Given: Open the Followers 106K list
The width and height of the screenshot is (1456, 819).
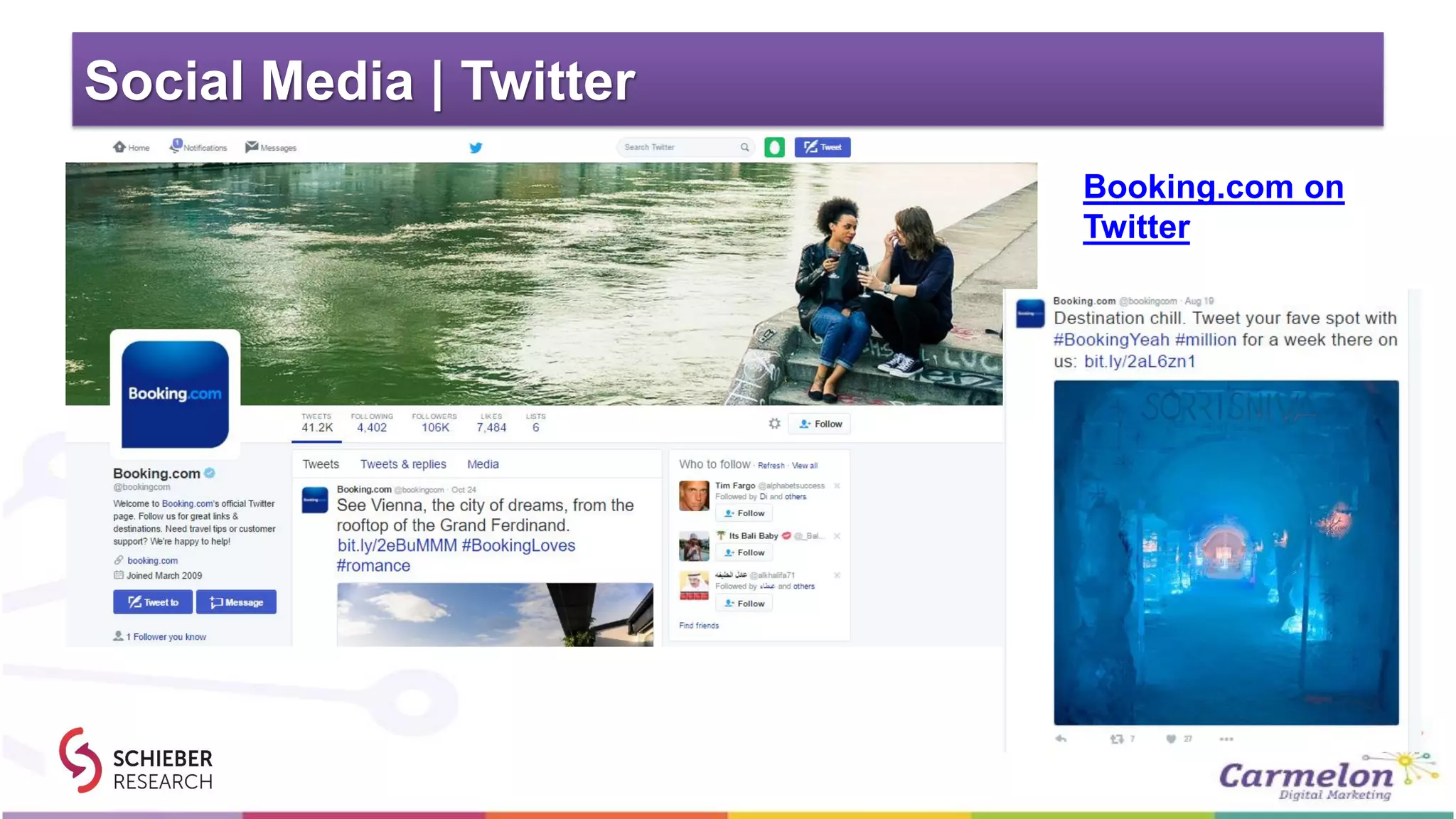Looking at the screenshot, I should [434, 422].
